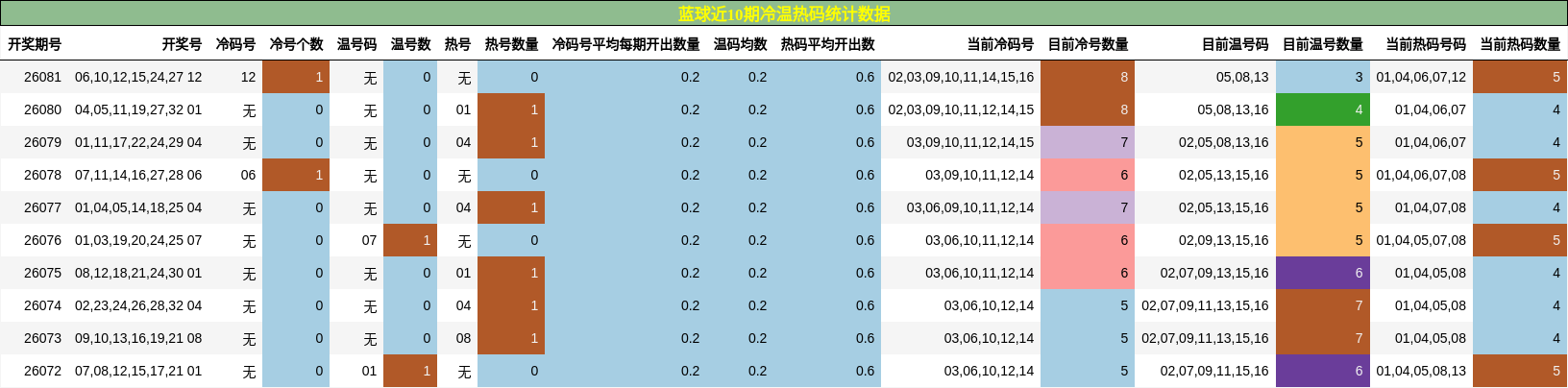
Task: Click the 当前热码数量 header
Action: click(x=1520, y=44)
